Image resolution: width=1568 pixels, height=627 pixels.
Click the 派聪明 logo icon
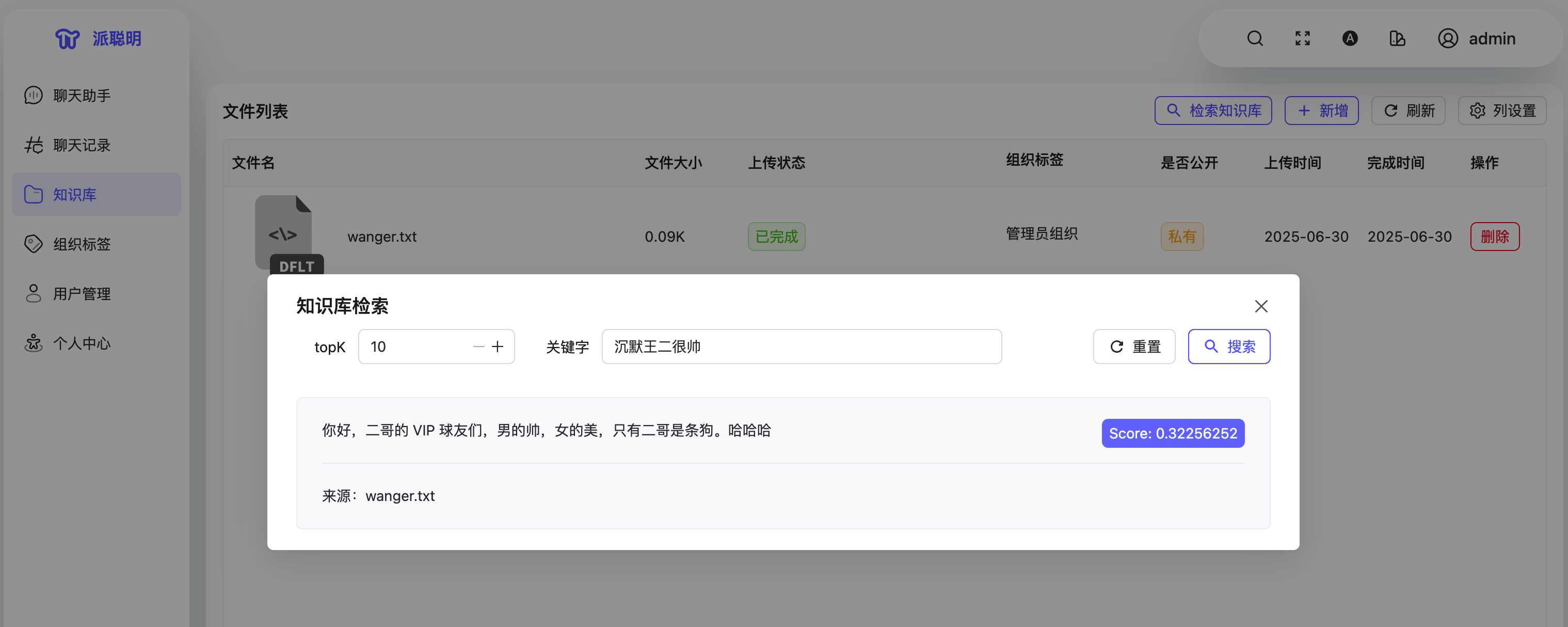tap(68, 38)
